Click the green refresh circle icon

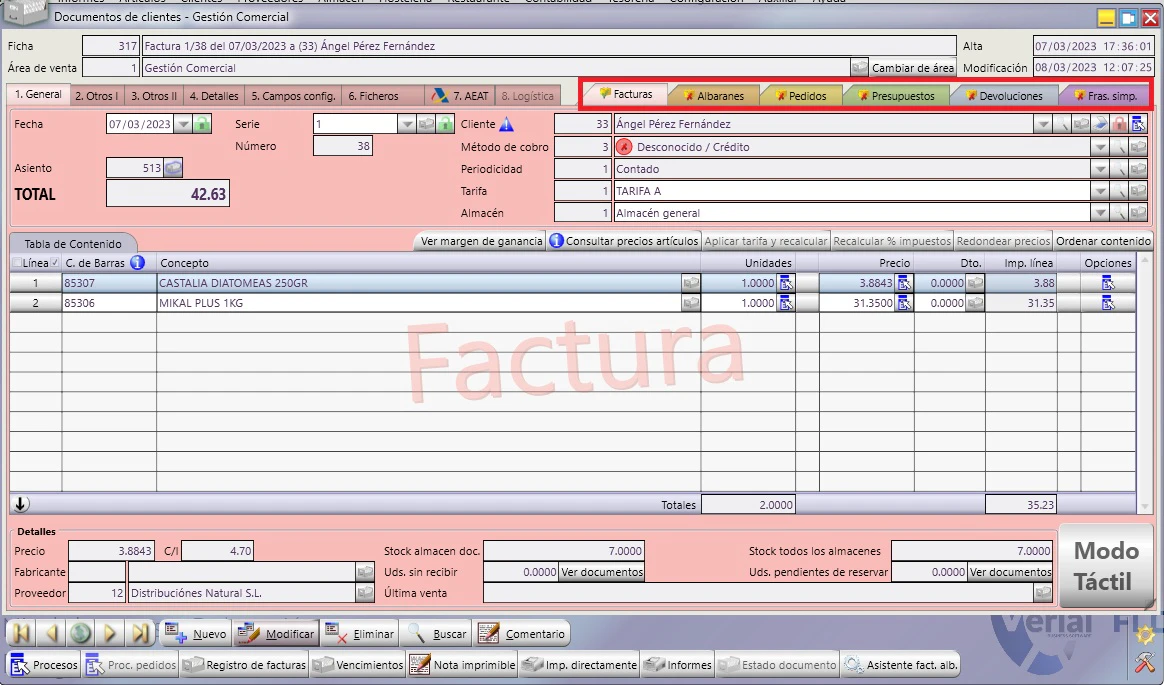pos(80,633)
